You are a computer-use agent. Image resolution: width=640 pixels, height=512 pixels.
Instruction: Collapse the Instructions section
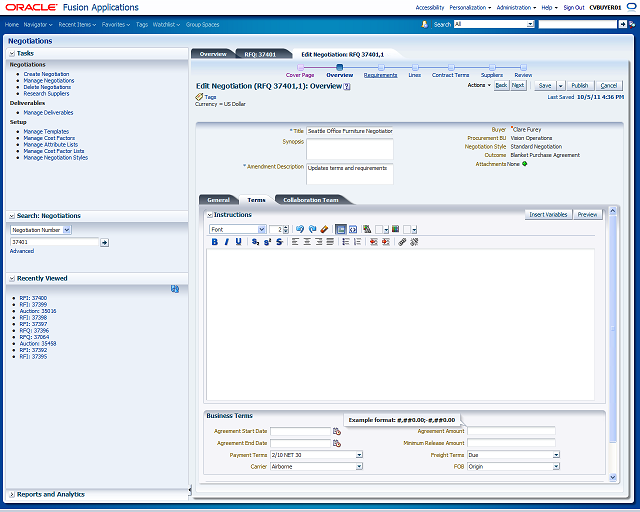click(209, 215)
